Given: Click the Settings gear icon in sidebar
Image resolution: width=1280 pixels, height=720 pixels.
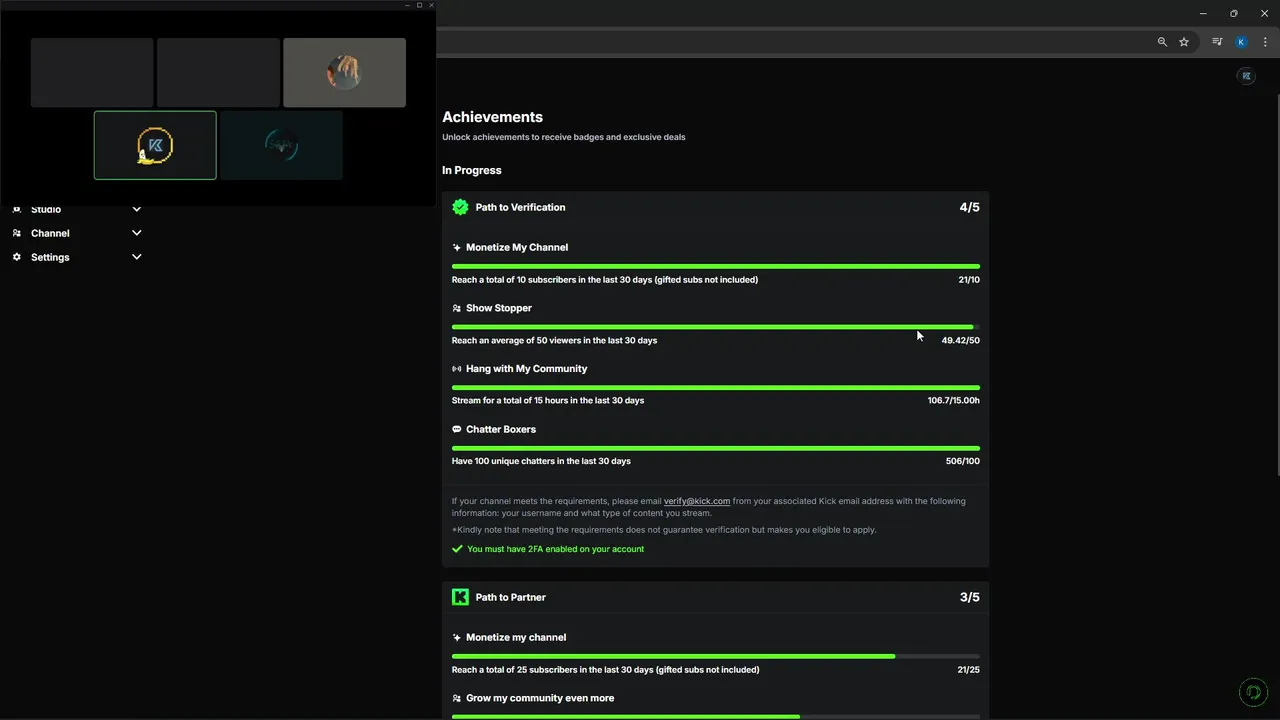Looking at the screenshot, I should (x=17, y=257).
